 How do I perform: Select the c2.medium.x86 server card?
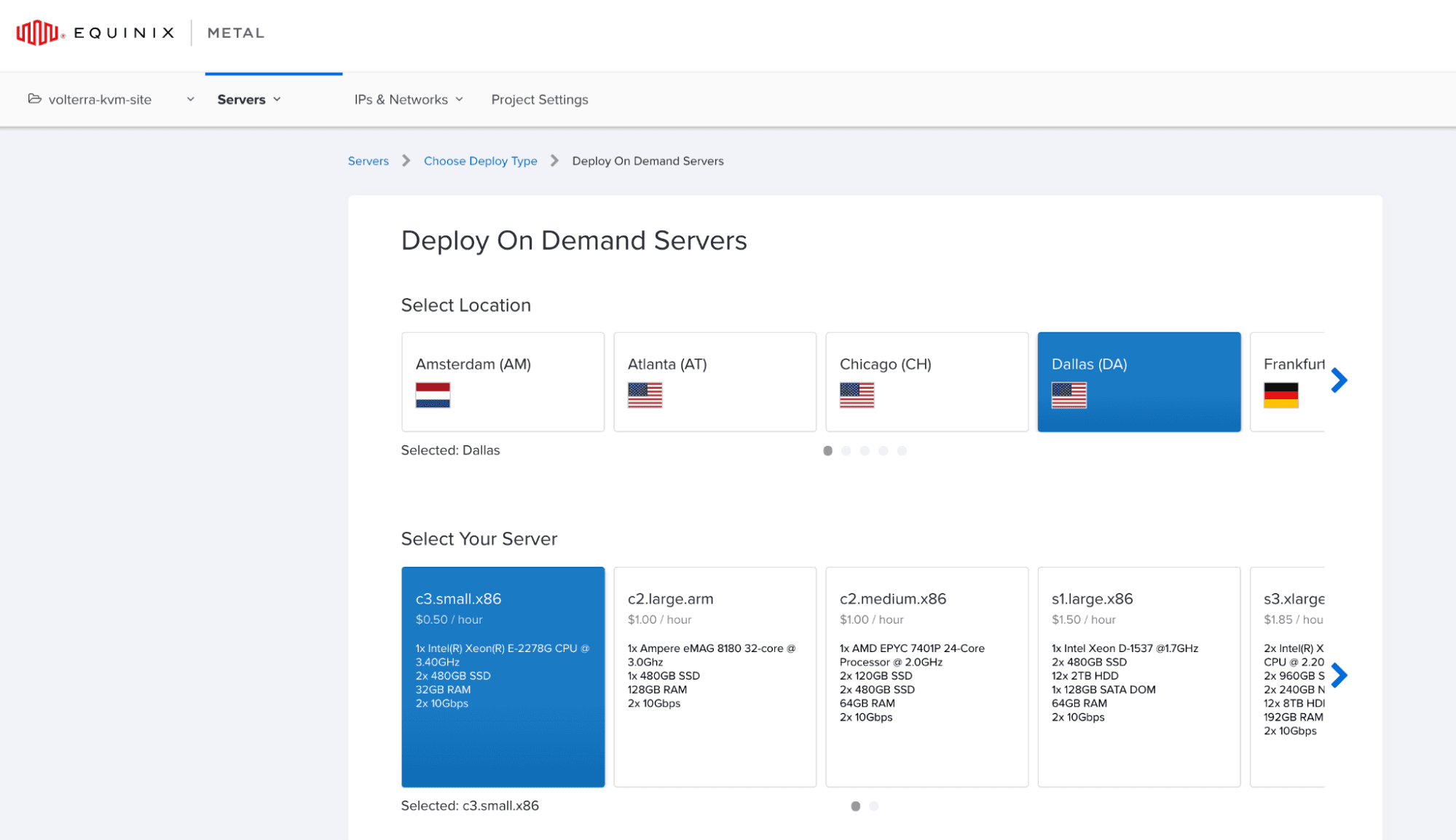point(926,677)
